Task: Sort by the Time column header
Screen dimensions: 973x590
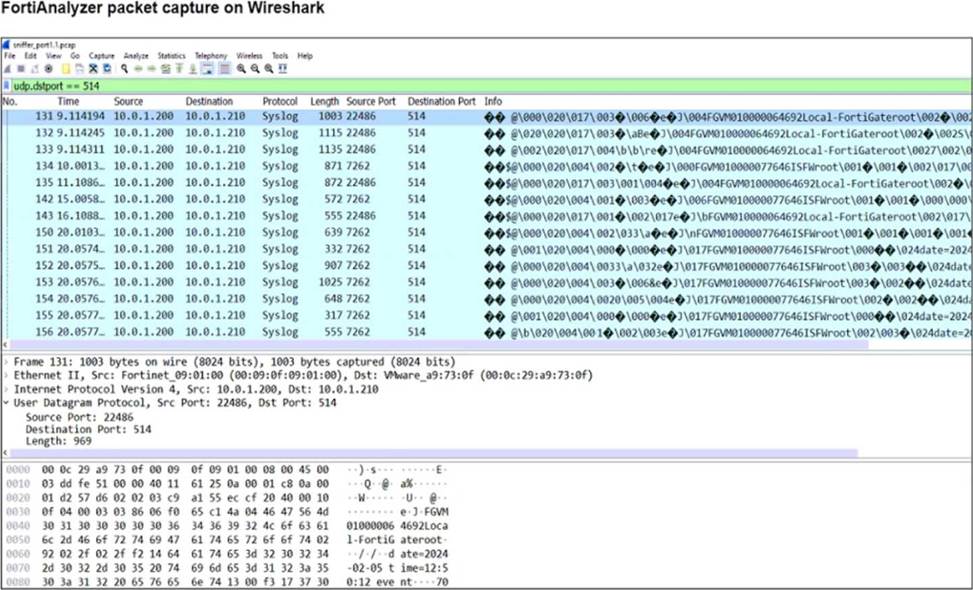Action: point(68,101)
